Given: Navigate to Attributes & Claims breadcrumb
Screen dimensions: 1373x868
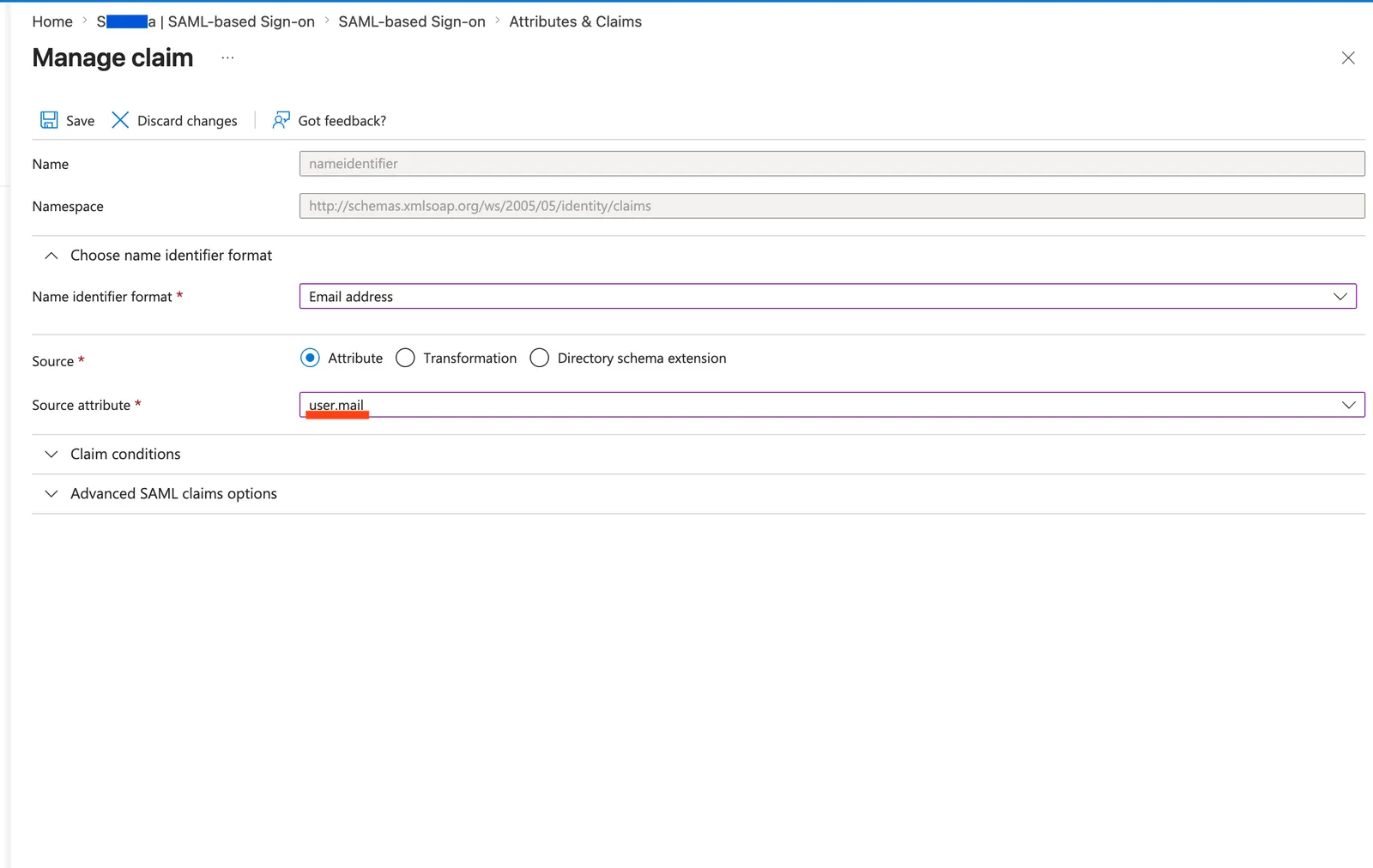Looking at the screenshot, I should [x=575, y=21].
